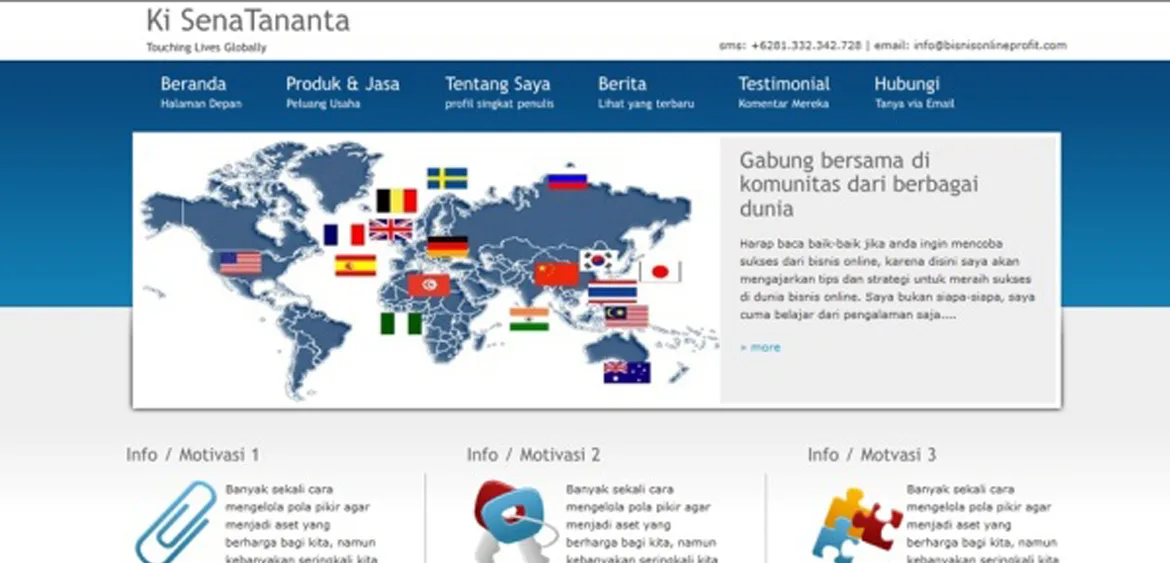
Task: Open the Hubungi contact menu
Action: (907, 84)
